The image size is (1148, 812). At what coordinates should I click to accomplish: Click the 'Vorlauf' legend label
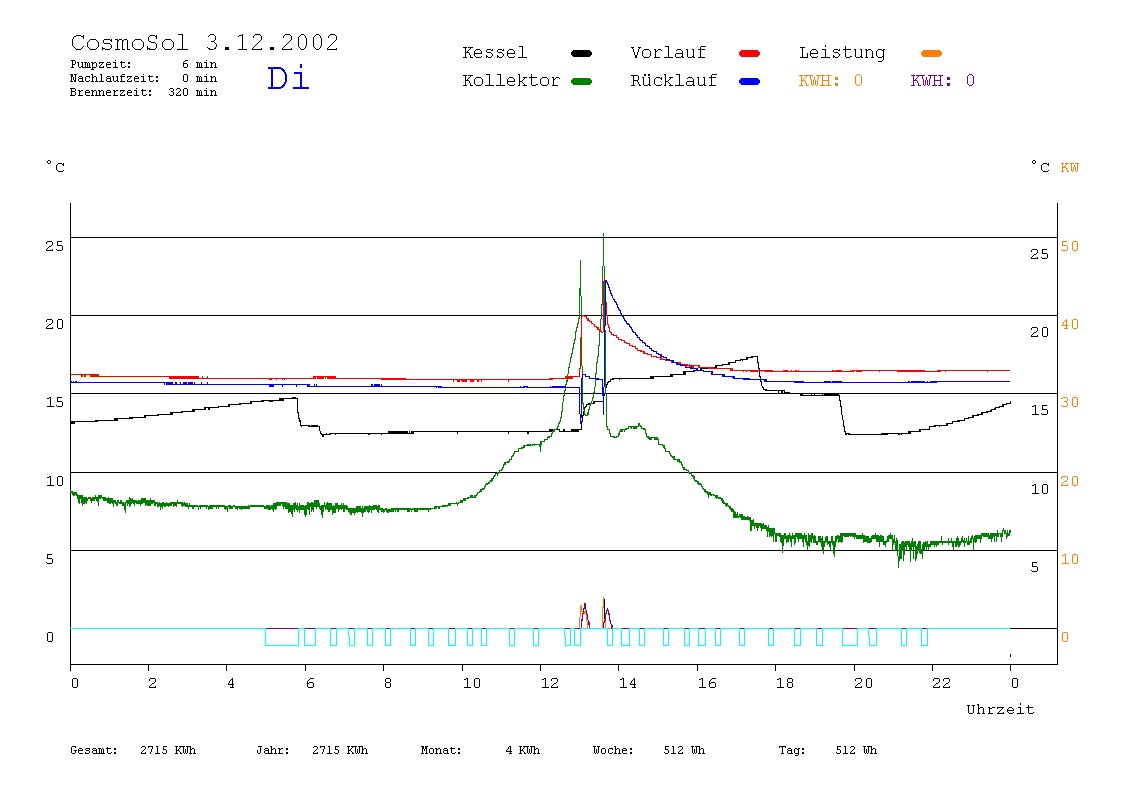tap(668, 53)
